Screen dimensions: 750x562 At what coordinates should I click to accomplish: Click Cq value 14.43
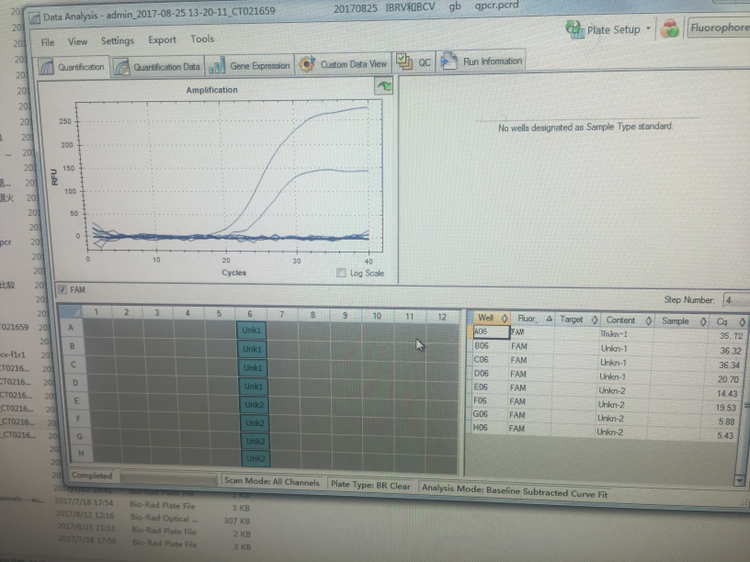pyautogui.click(x=727, y=394)
